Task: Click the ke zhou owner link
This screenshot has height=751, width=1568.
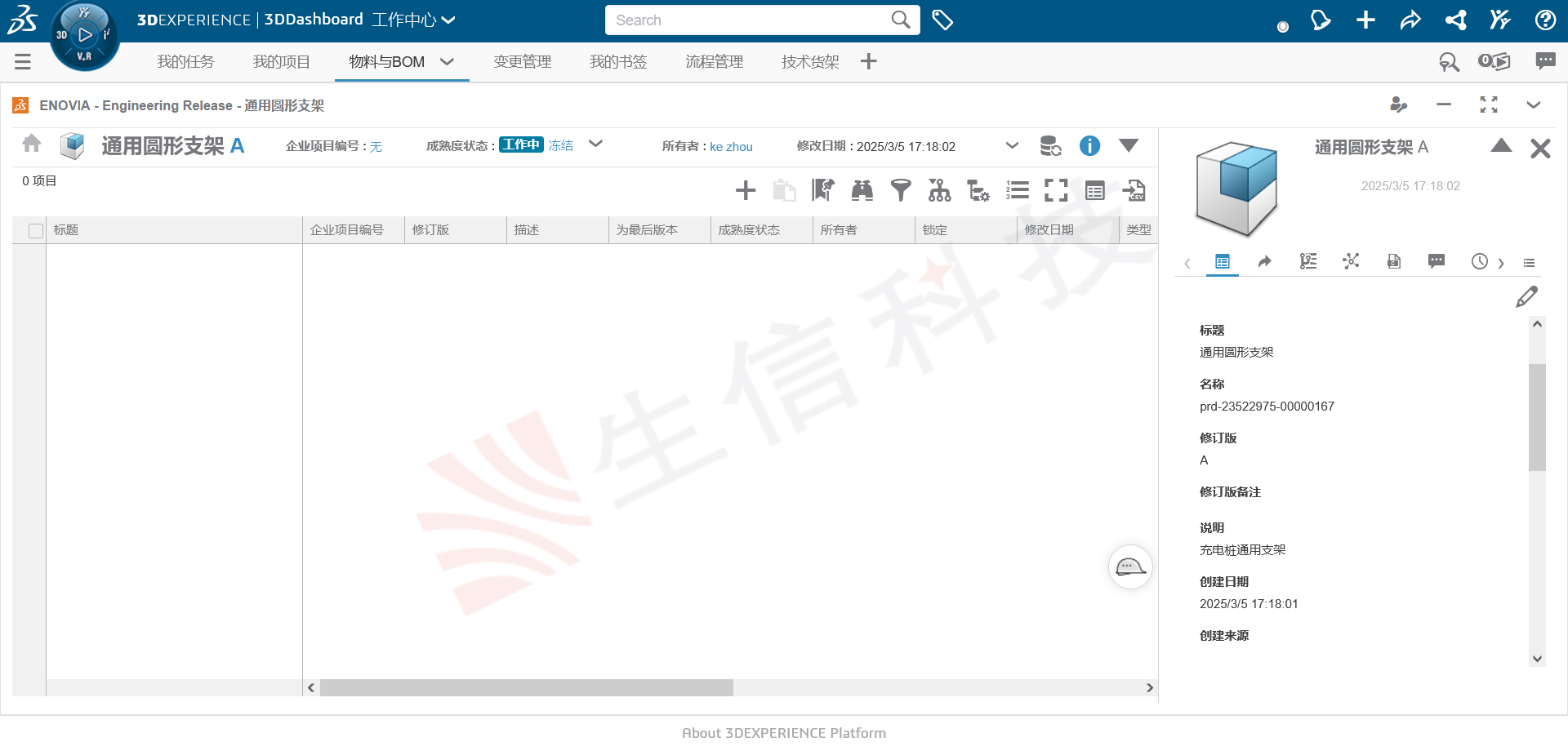Action: tap(731, 146)
